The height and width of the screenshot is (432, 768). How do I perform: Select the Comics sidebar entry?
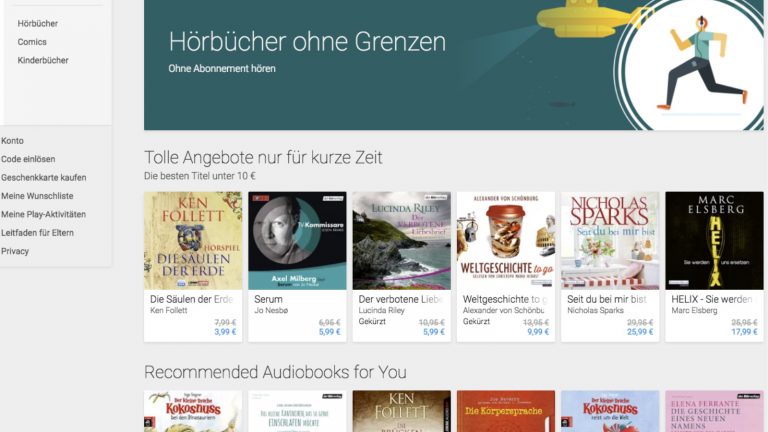[32, 42]
